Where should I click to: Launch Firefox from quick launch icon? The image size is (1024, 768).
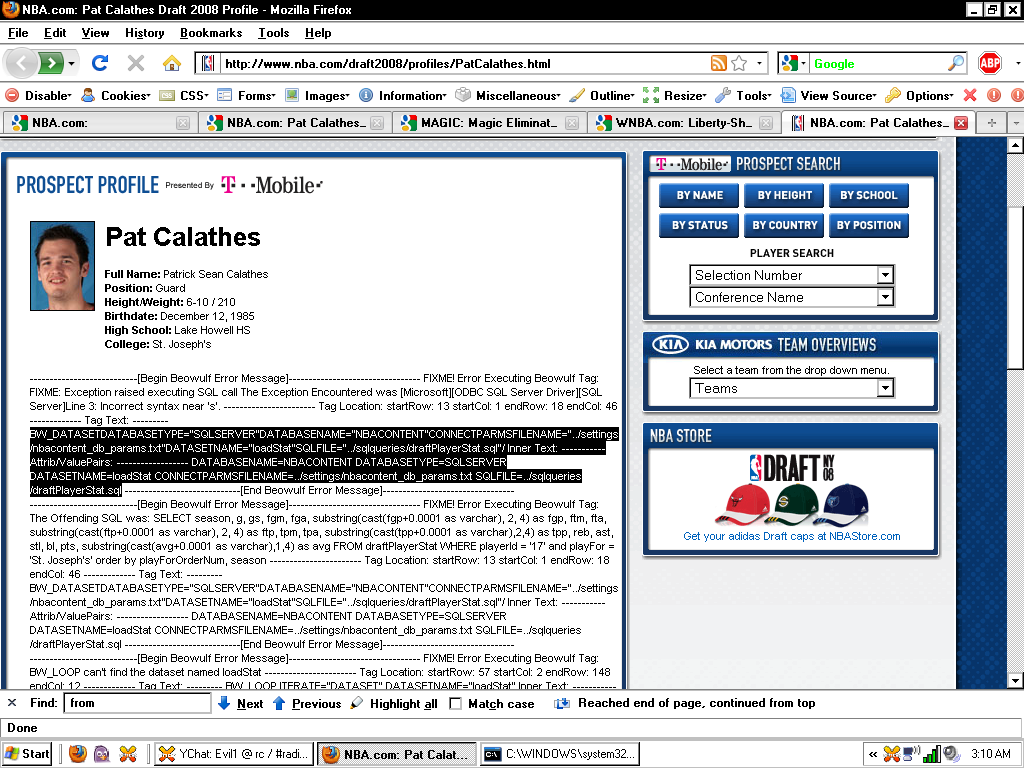78,754
